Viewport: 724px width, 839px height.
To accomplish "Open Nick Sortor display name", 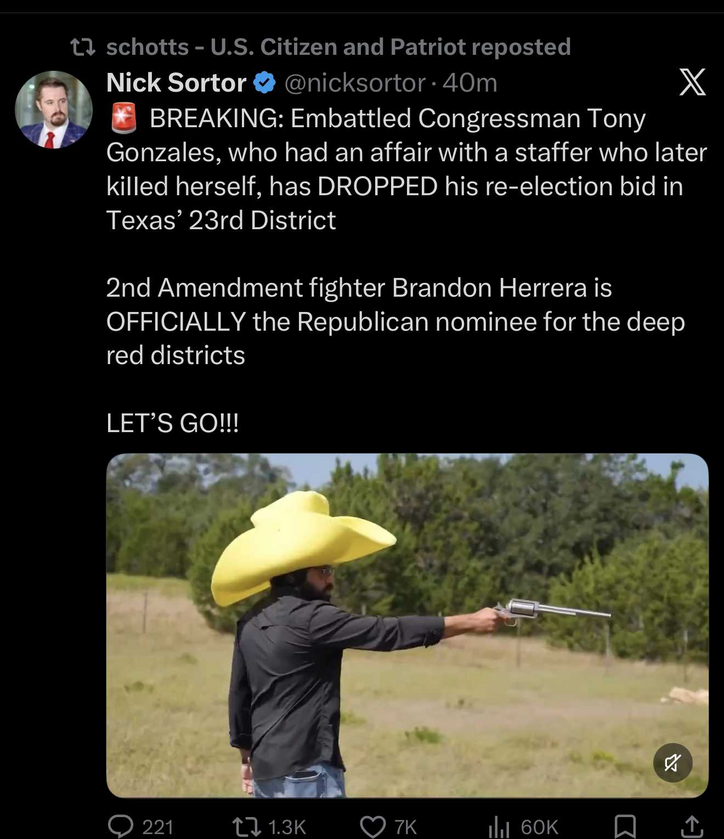I will [176, 83].
